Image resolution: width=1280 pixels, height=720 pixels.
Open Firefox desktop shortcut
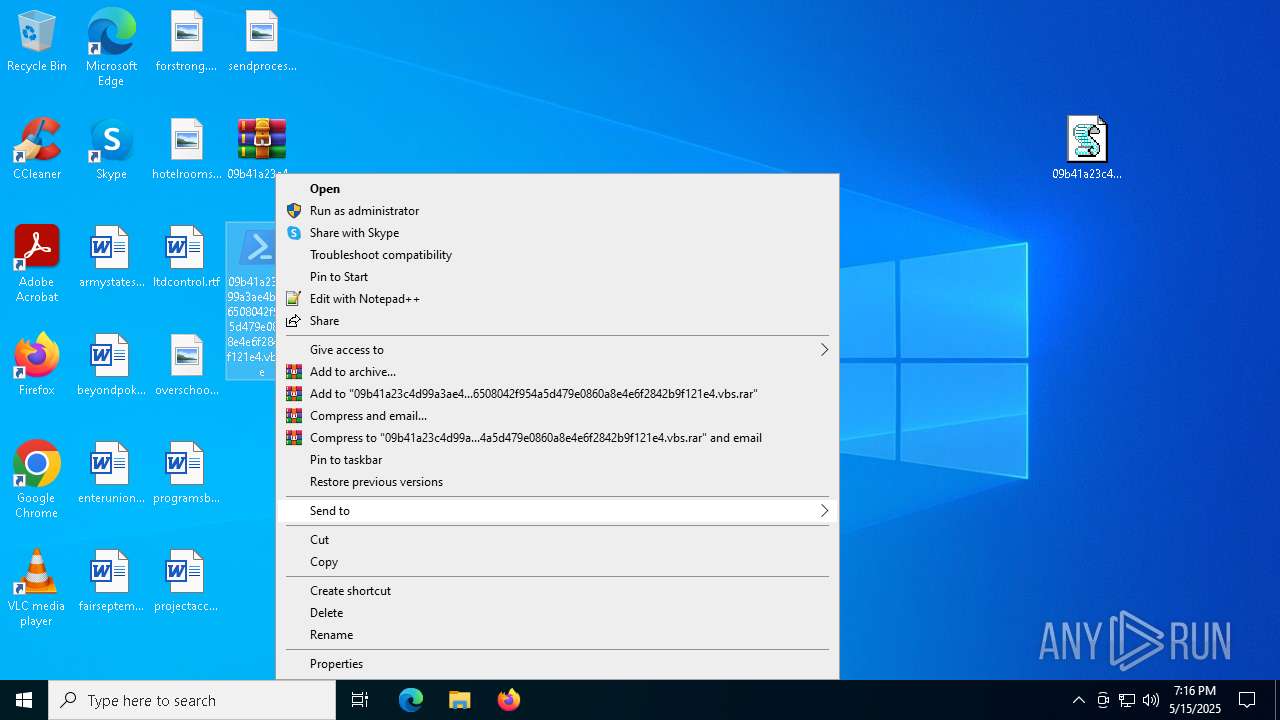pyautogui.click(x=37, y=365)
